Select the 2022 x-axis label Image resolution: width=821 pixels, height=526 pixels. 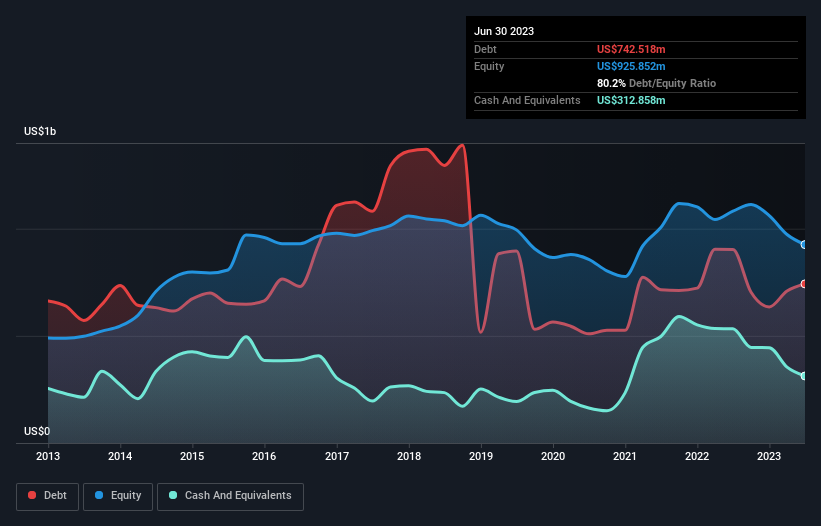(x=697, y=456)
